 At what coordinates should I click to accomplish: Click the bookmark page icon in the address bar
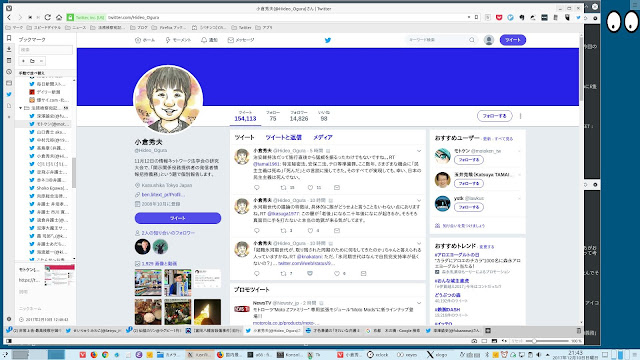476,18
